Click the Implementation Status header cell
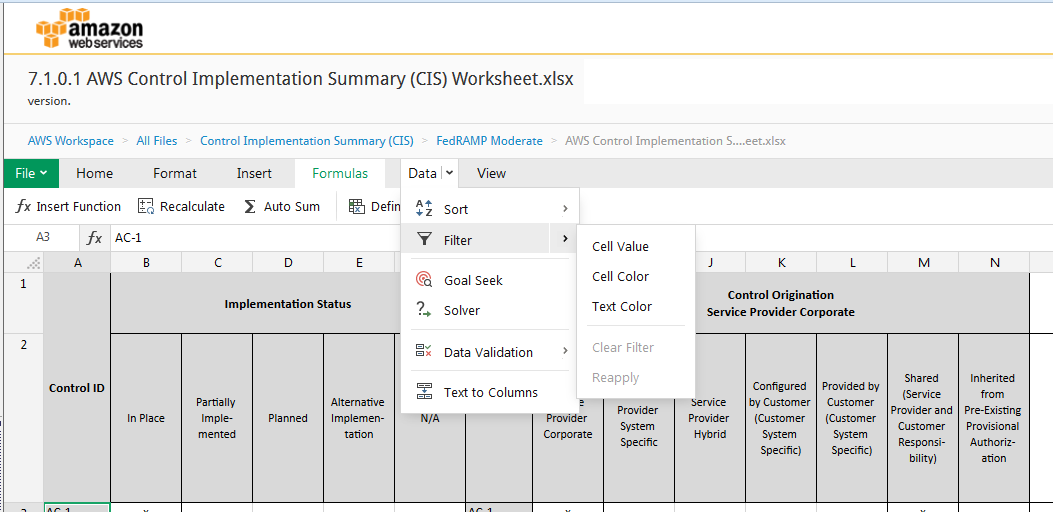 point(287,303)
